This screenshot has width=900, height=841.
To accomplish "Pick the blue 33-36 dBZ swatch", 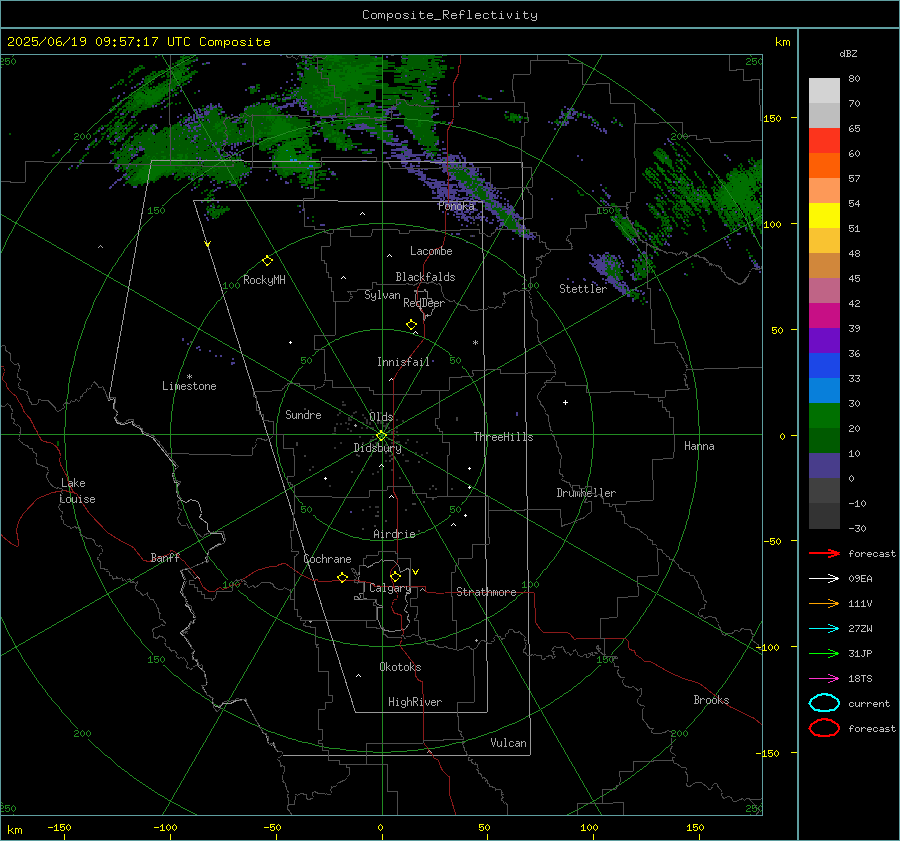I will [824, 365].
